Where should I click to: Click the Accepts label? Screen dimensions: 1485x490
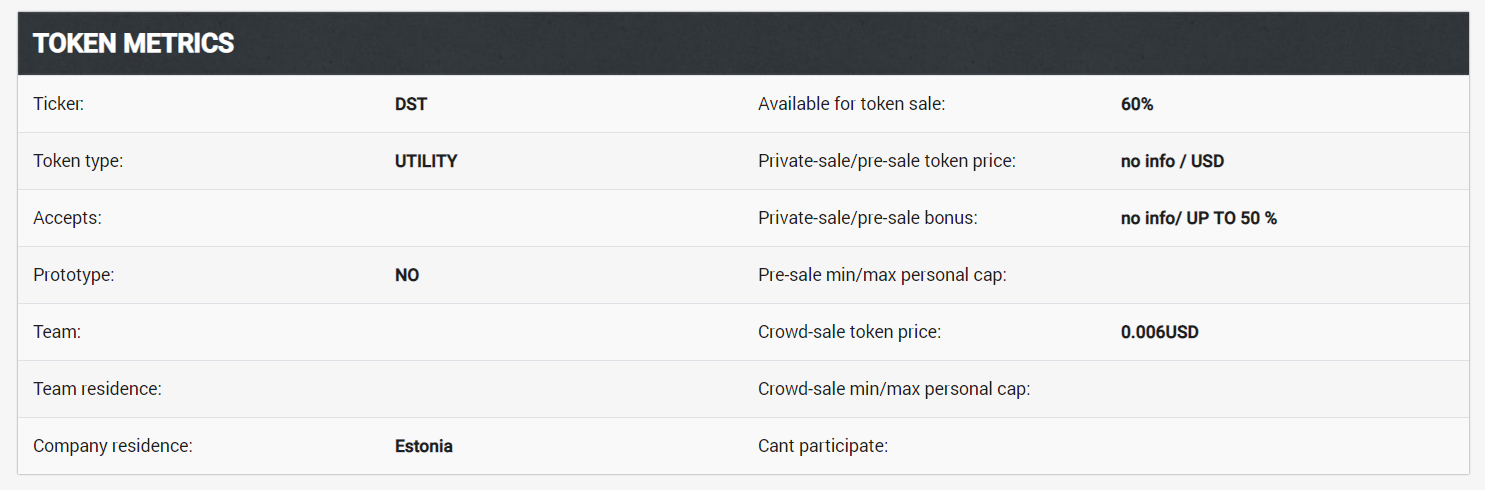point(67,218)
